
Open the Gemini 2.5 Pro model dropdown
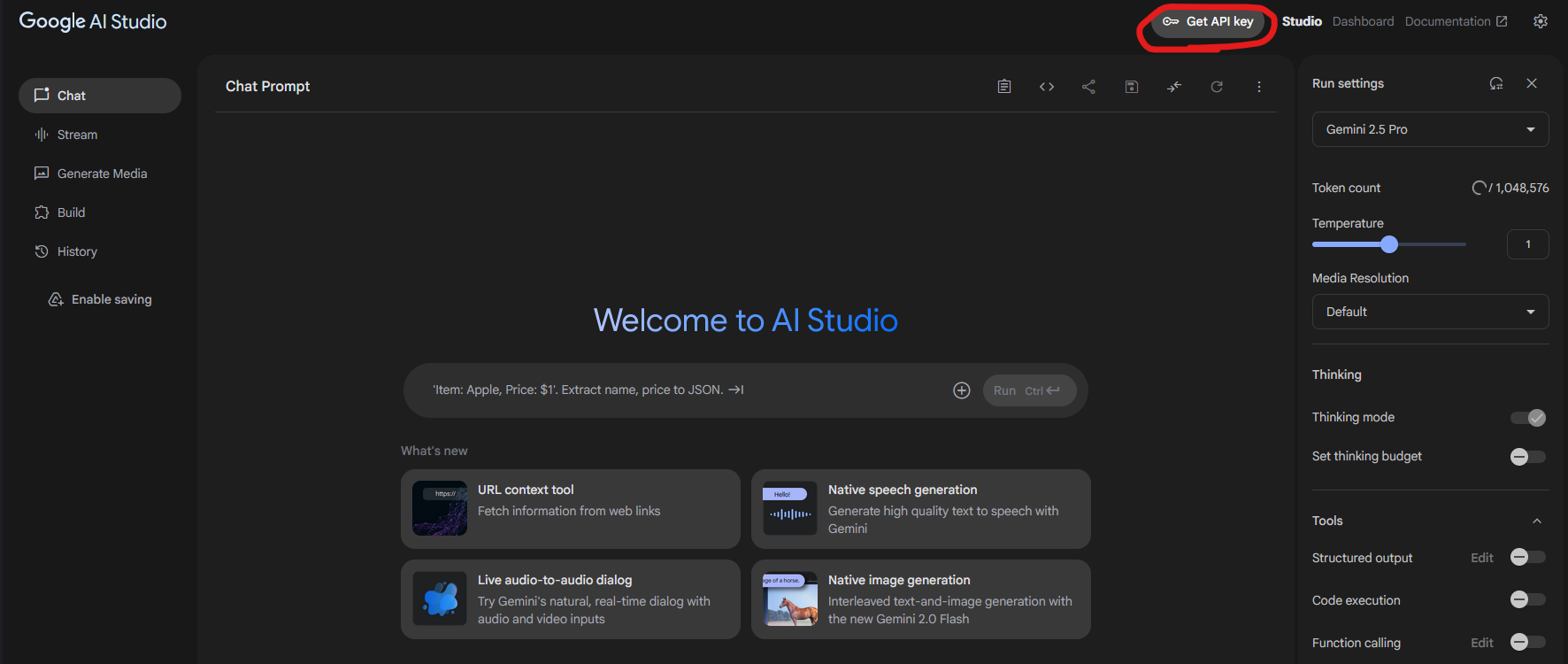[x=1430, y=129]
